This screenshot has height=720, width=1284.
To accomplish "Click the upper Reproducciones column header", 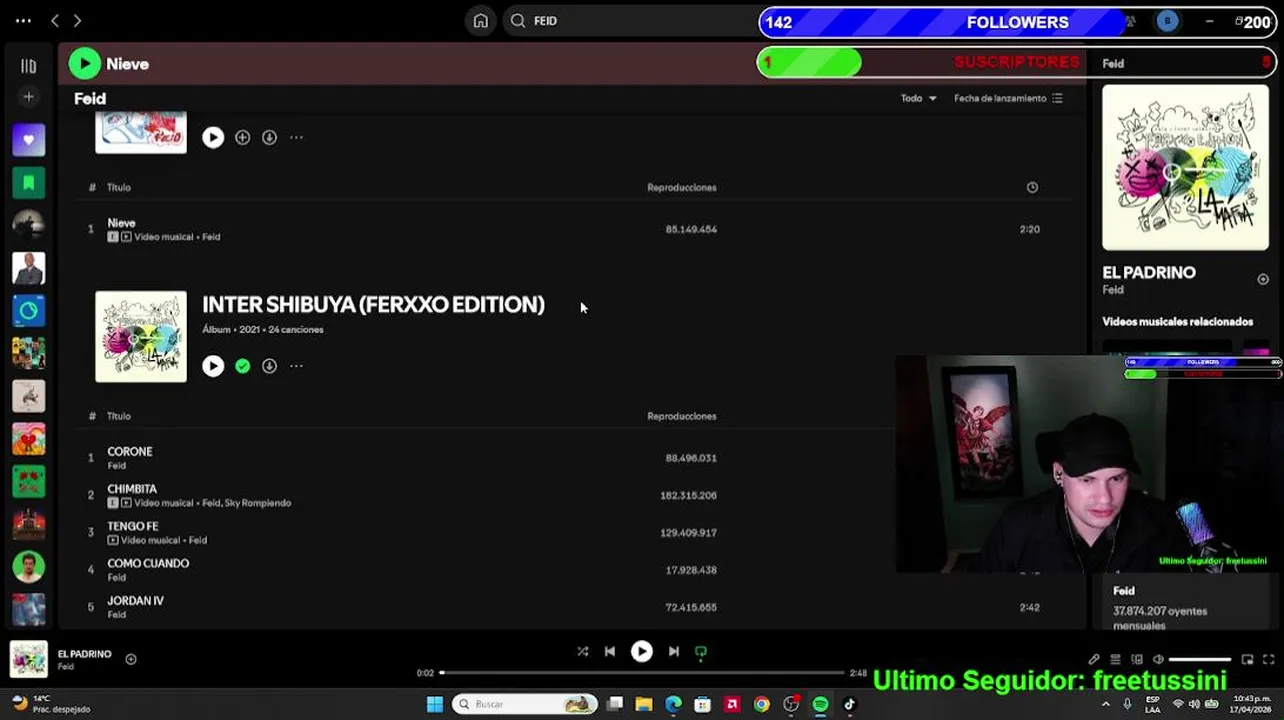I will [x=682, y=187].
